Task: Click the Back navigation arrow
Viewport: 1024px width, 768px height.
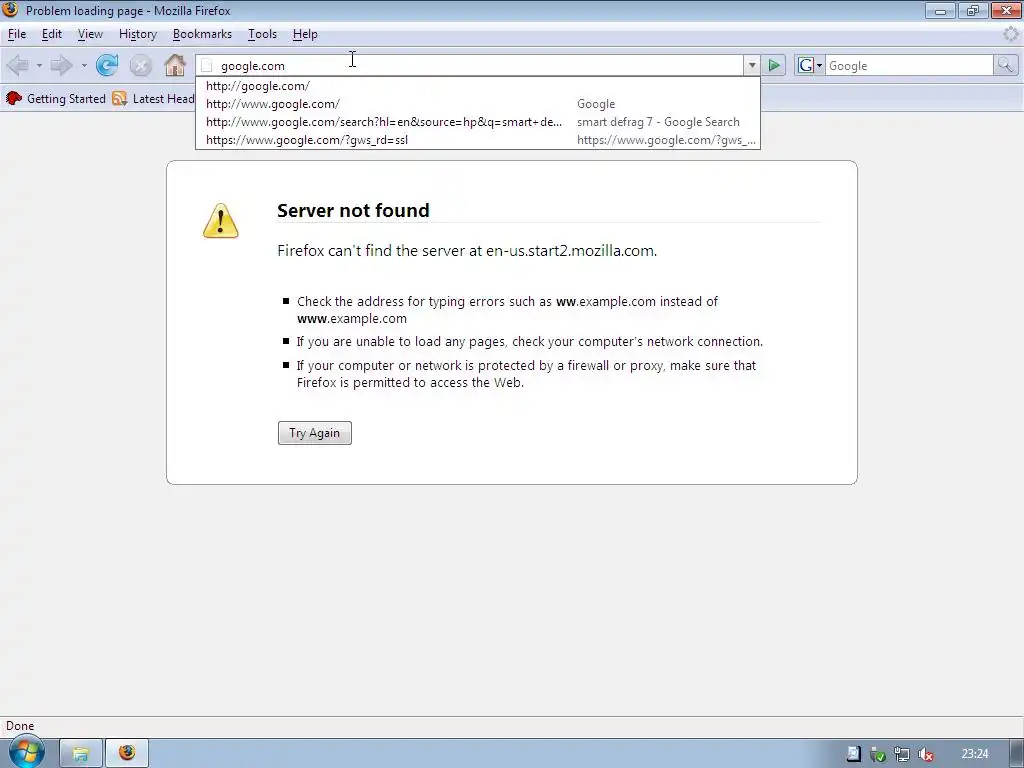Action: (x=18, y=65)
